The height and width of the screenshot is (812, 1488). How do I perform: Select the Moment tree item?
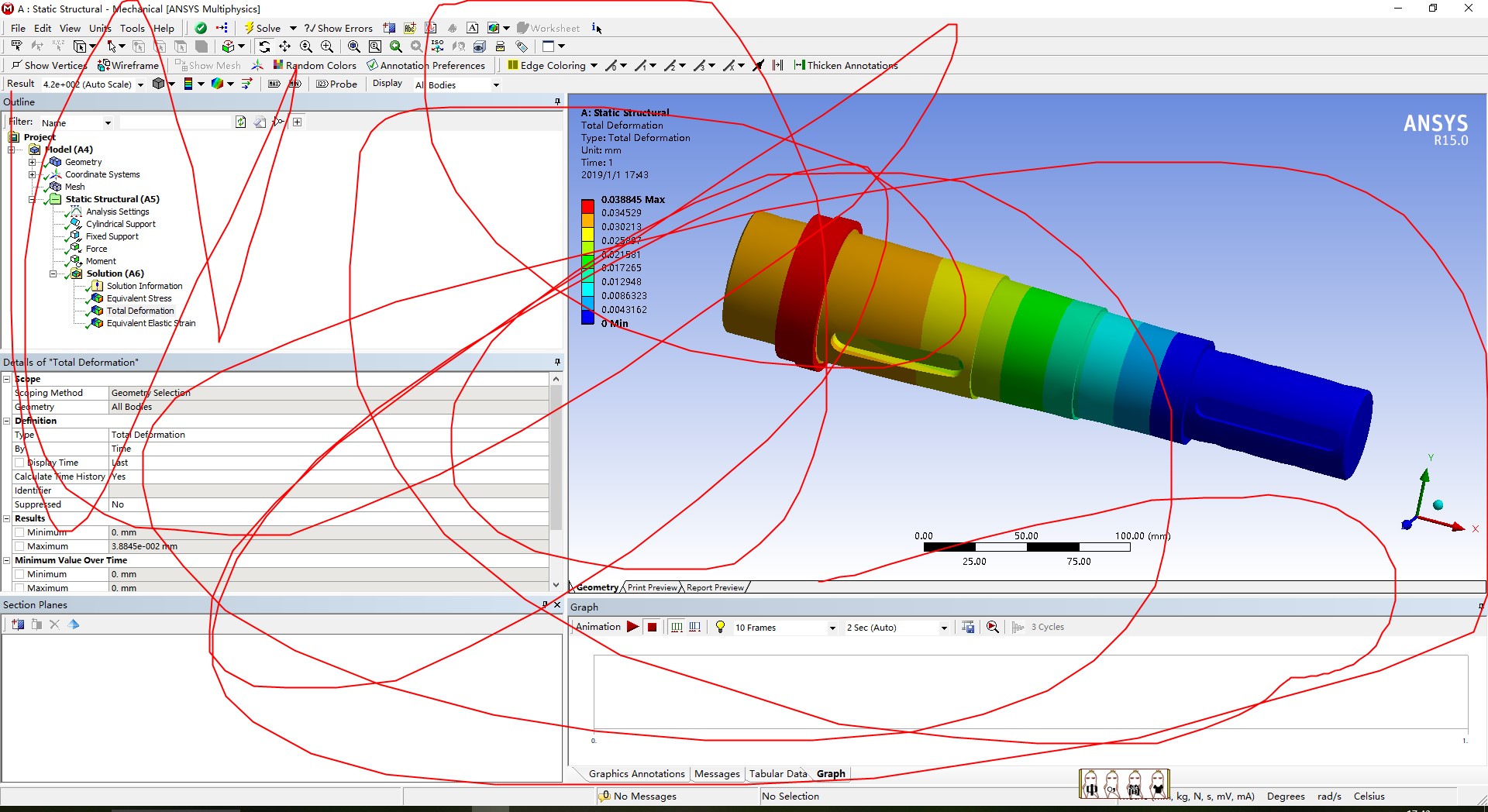(x=101, y=261)
